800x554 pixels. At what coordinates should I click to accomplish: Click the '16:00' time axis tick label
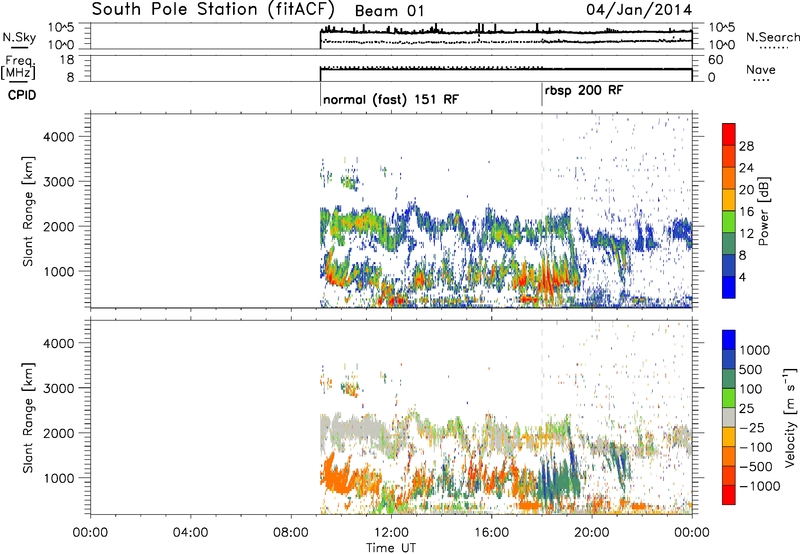coord(491,533)
